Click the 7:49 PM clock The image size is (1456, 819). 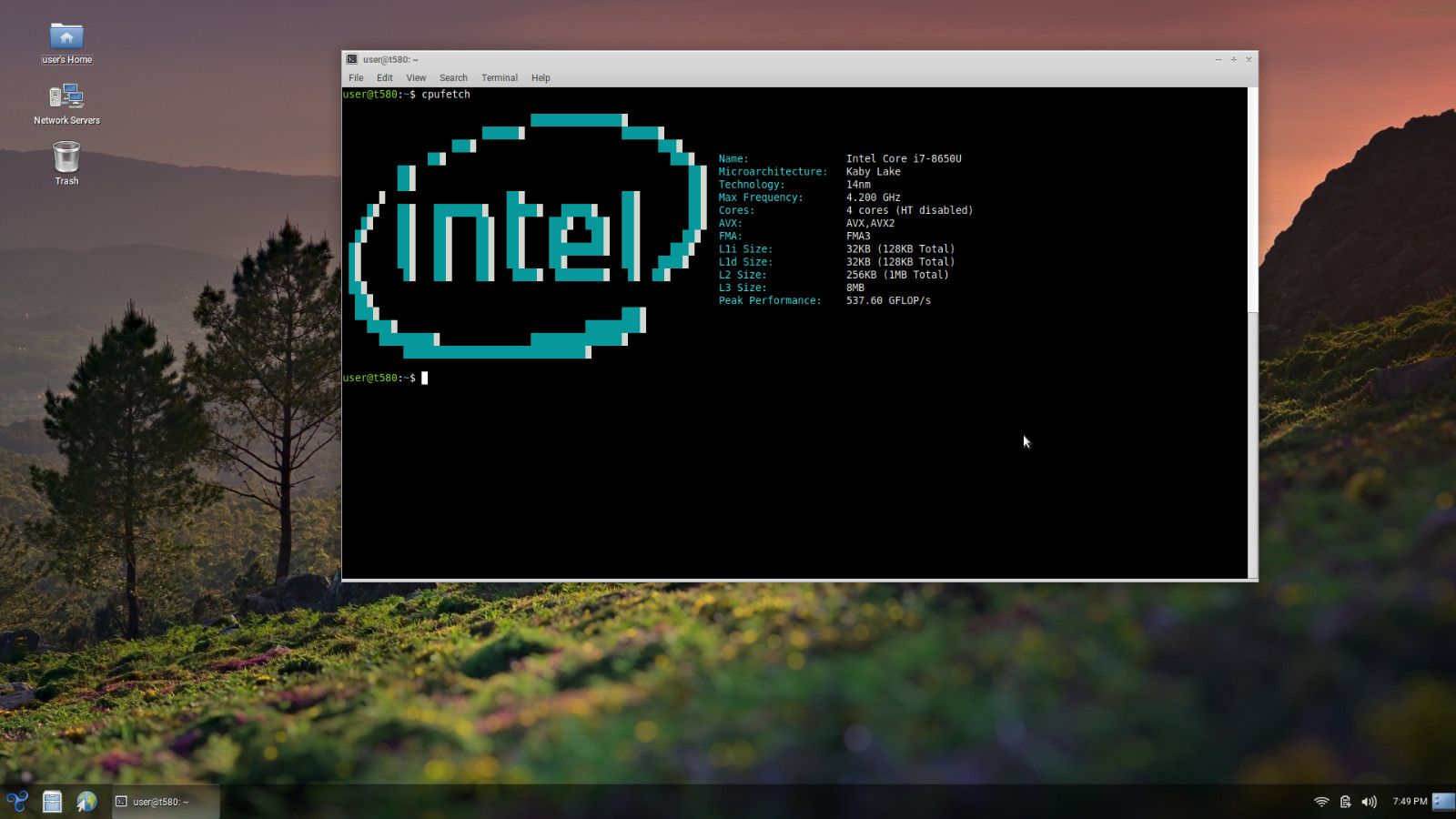click(1410, 802)
